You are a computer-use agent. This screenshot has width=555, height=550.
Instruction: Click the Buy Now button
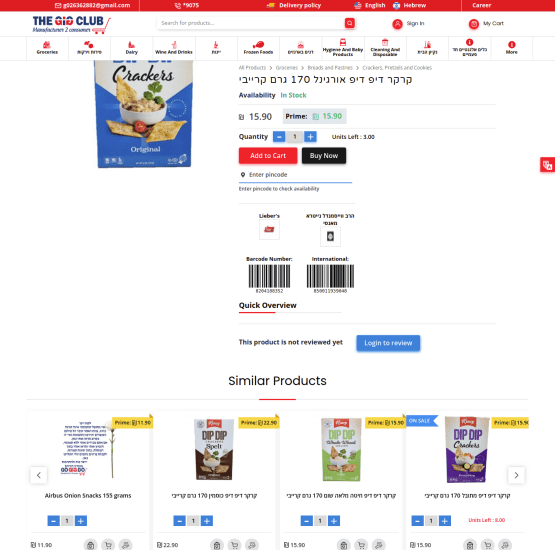[324, 156]
